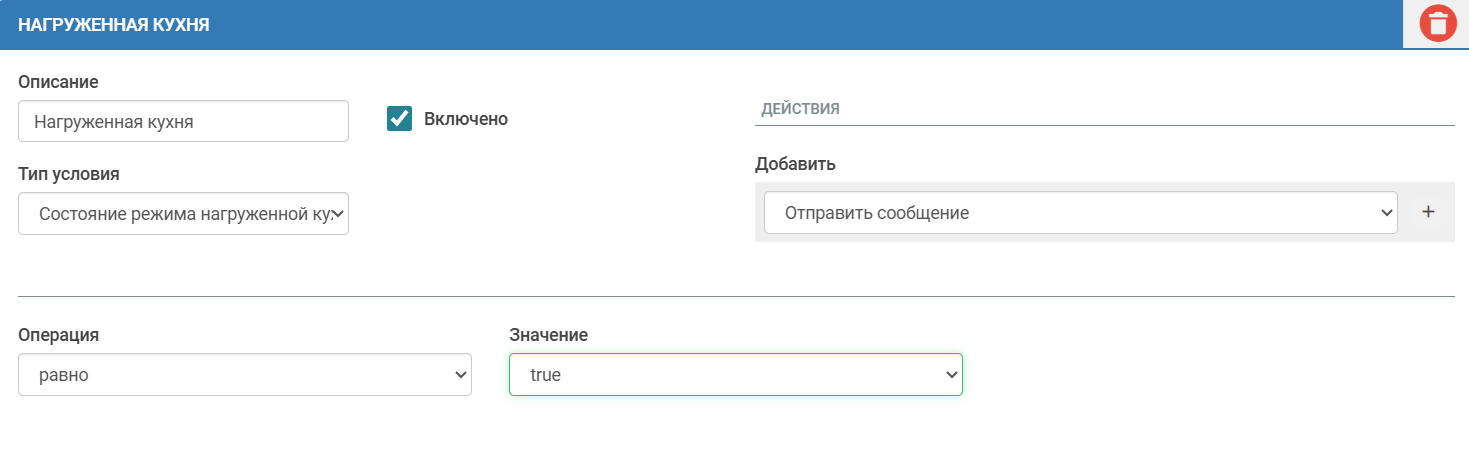Click the Тип условия label

pyautogui.click(x=69, y=174)
